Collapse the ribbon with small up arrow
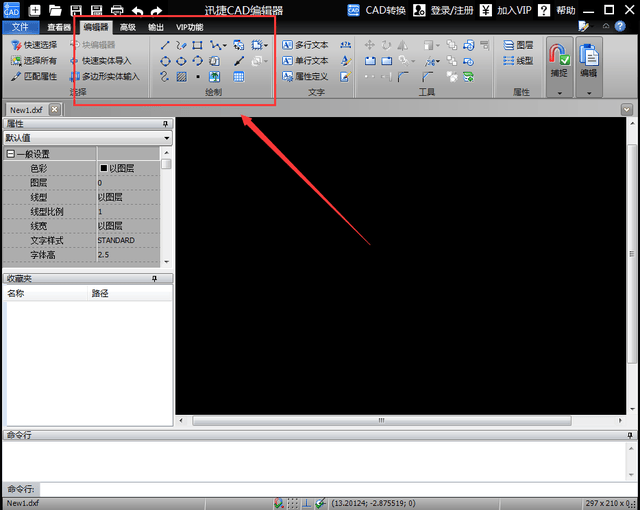The image size is (640, 510). tap(606, 26)
